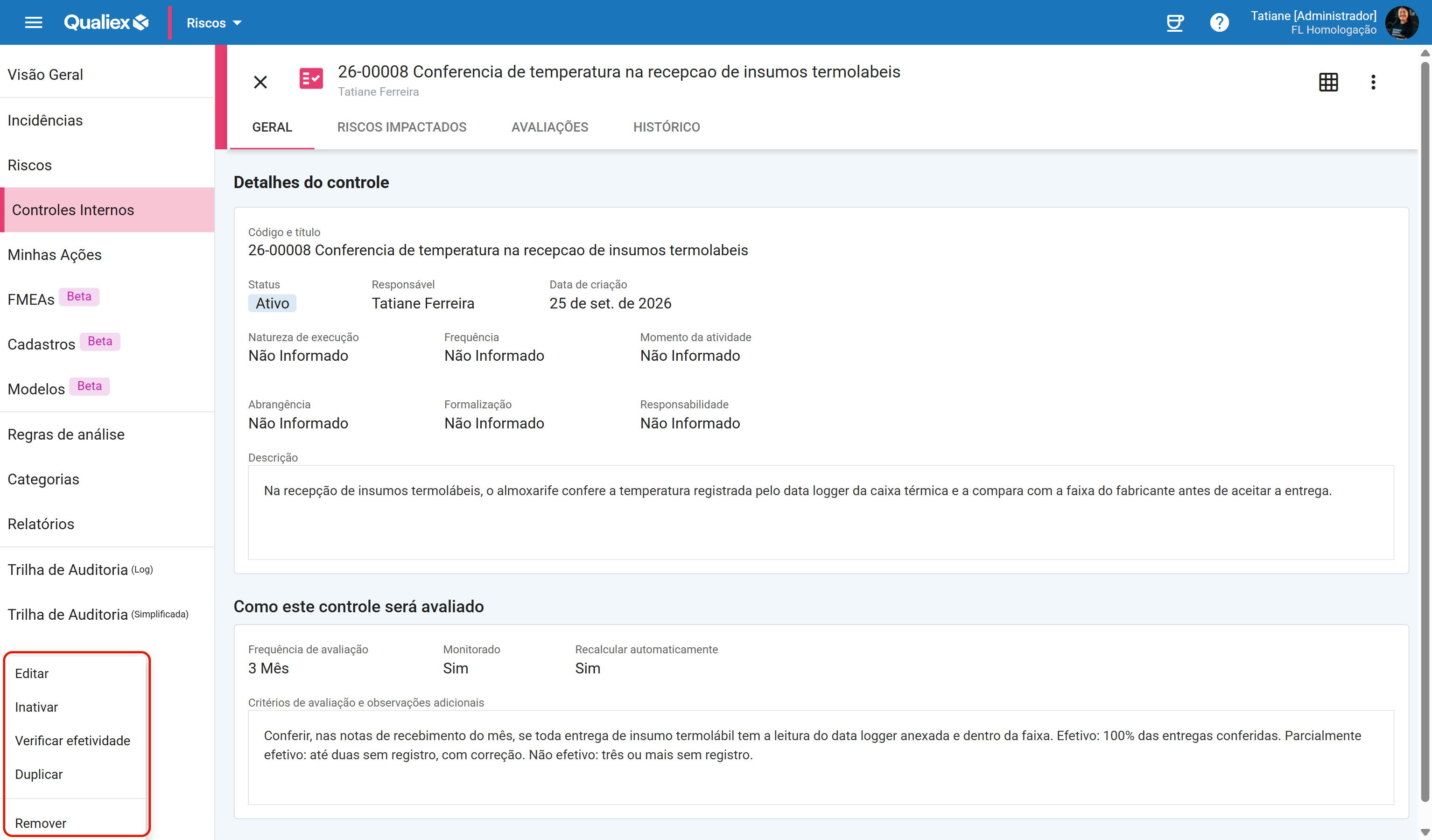The height and width of the screenshot is (840, 1432).
Task: Switch to the RISCOS IMPACTADOS tab
Action: [402, 127]
